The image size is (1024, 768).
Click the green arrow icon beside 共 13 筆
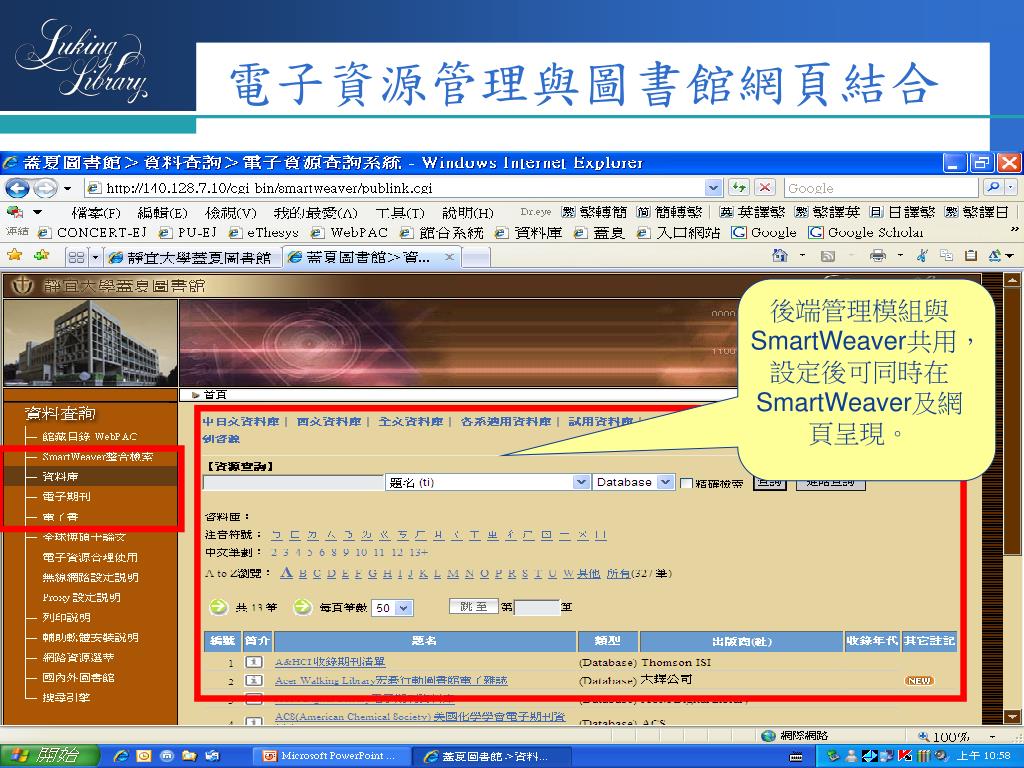(x=218, y=607)
